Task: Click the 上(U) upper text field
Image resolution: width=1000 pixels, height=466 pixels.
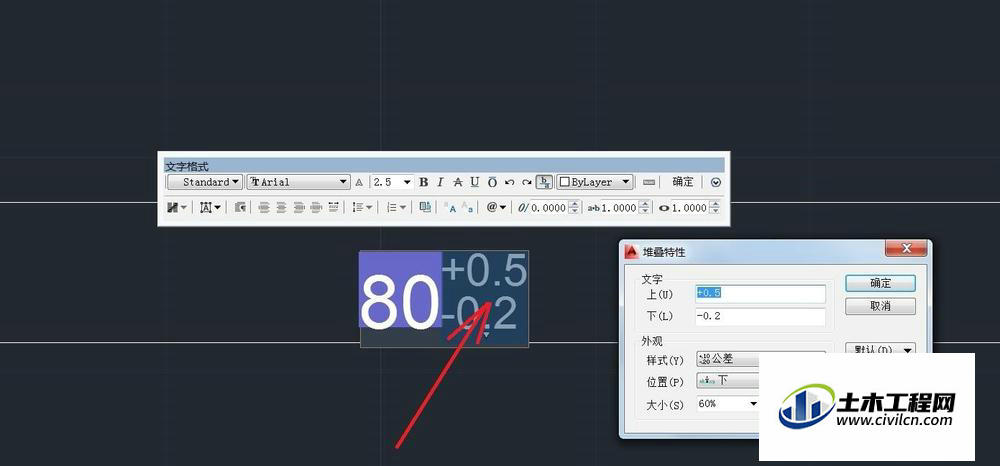Action: 760,293
